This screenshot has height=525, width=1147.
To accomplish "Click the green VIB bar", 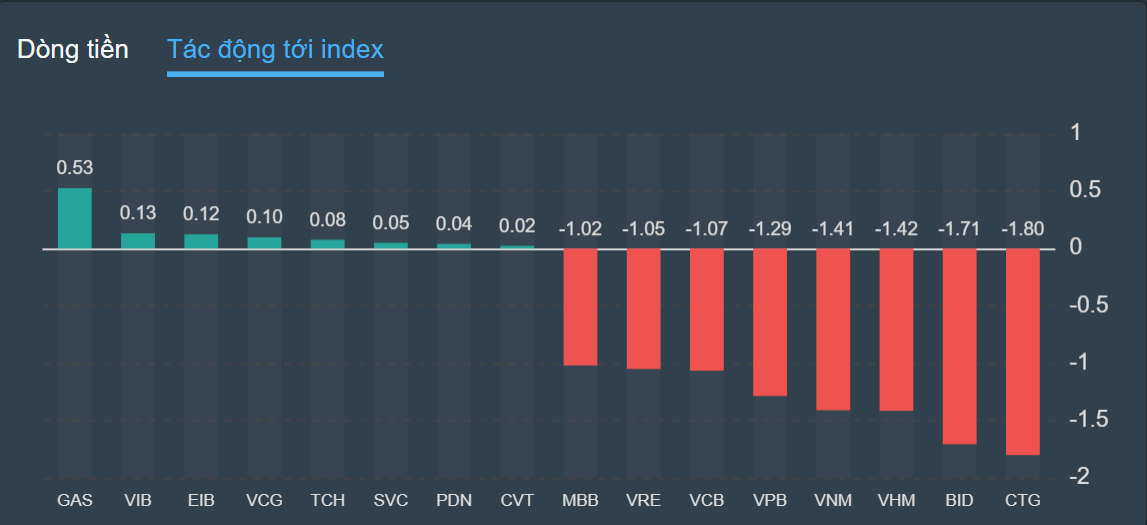I will pyautogui.click(x=138, y=240).
